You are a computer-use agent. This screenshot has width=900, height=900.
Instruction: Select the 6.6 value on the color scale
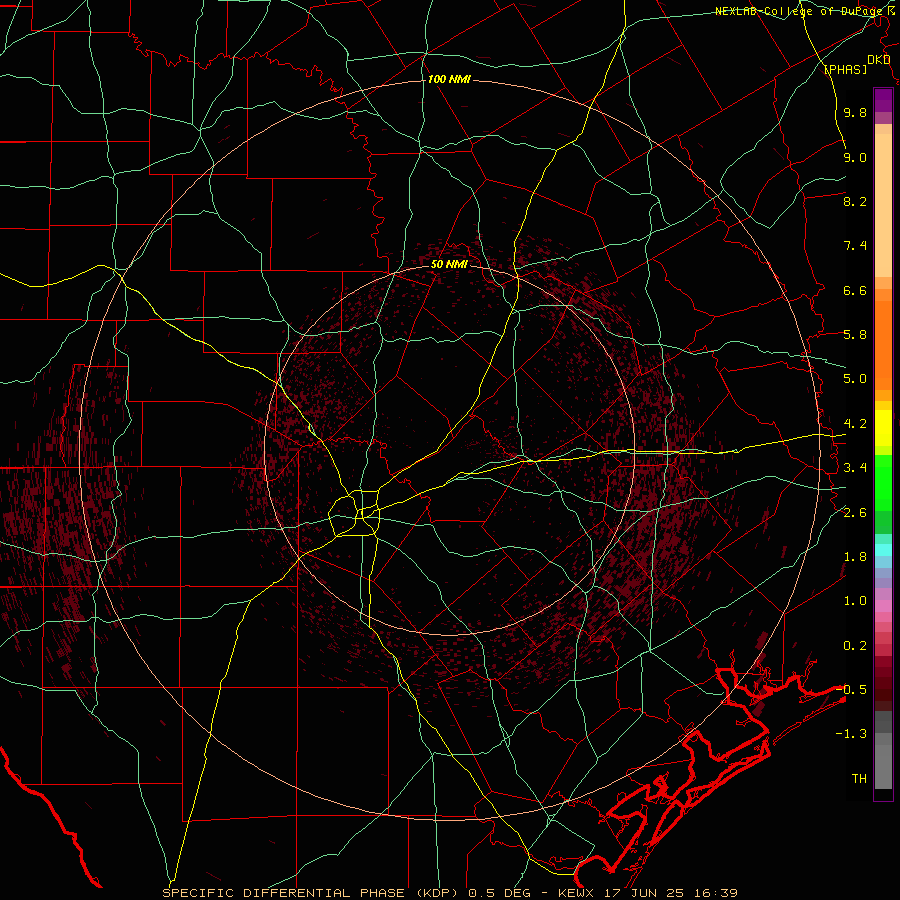click(x=855, y=290)
